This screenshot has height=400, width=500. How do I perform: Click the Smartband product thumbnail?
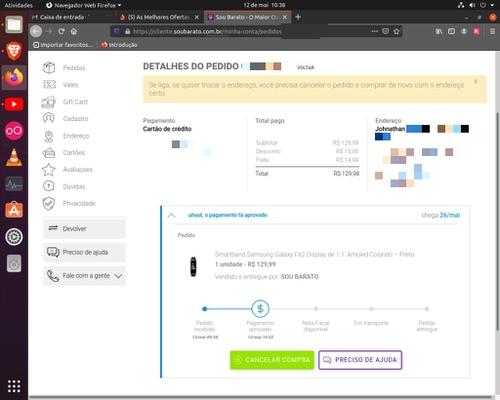click(193, 266)
